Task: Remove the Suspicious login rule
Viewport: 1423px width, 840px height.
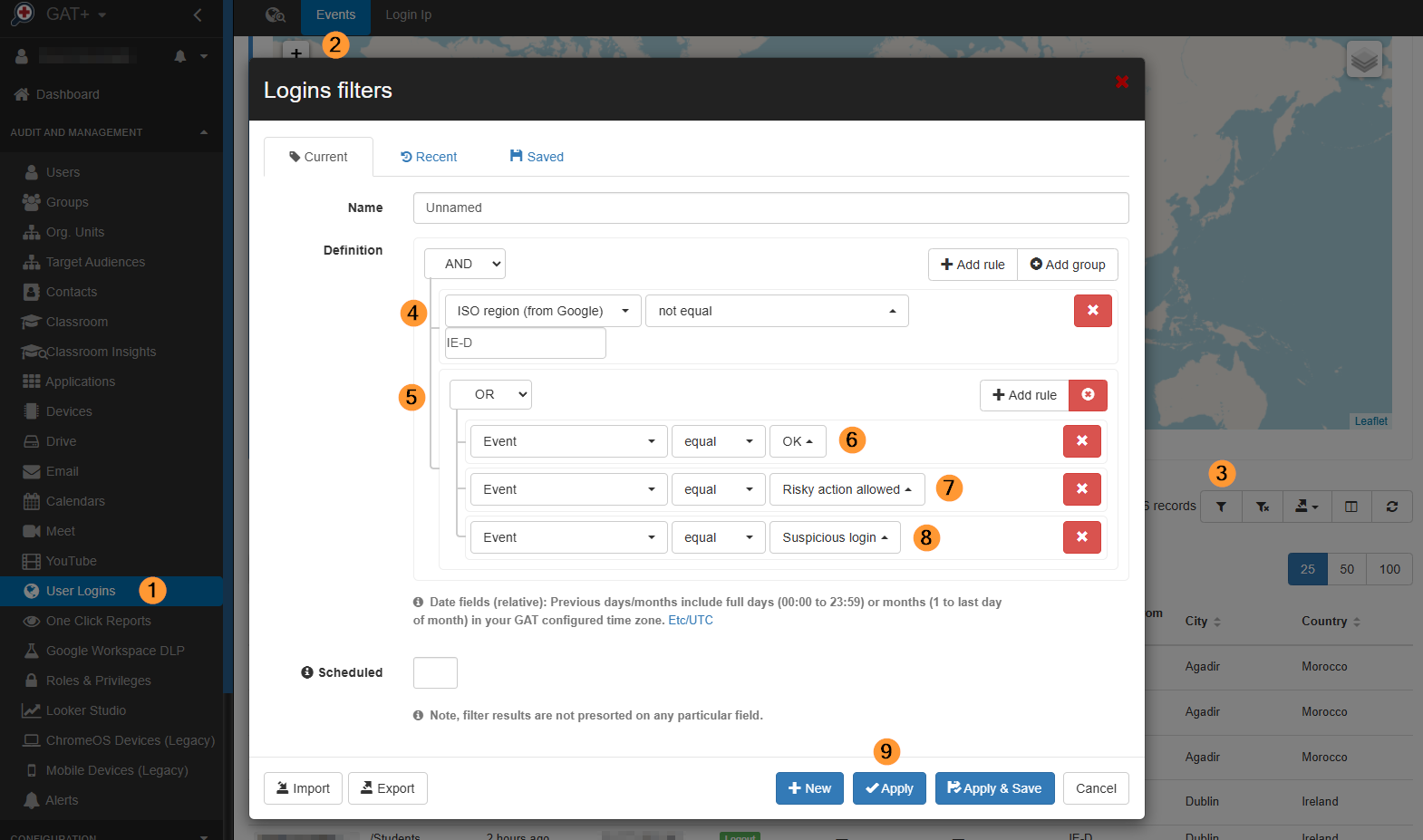Action: tap(1082, 537)
